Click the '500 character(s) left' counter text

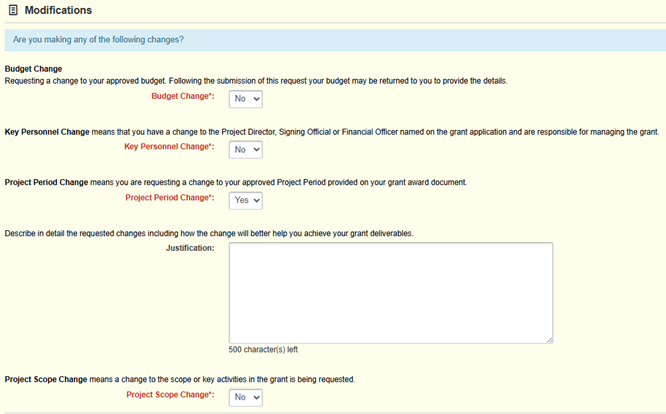pyautogui.click(x=263, y=349)
